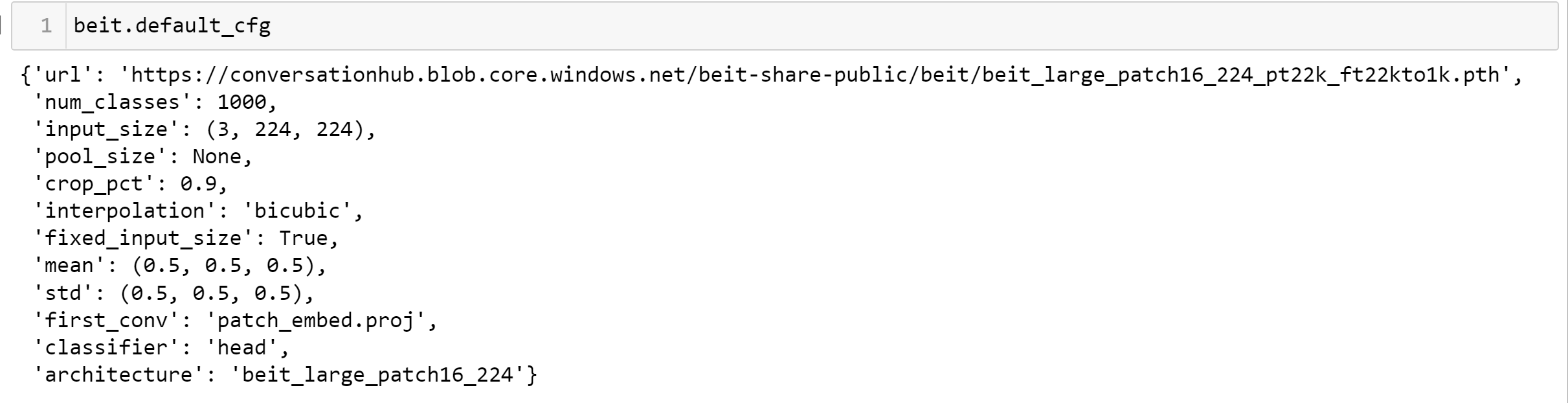The height and width of the screenshot is (403, 1568).
Task: Click the True value in output
Action: pos(303,238)
